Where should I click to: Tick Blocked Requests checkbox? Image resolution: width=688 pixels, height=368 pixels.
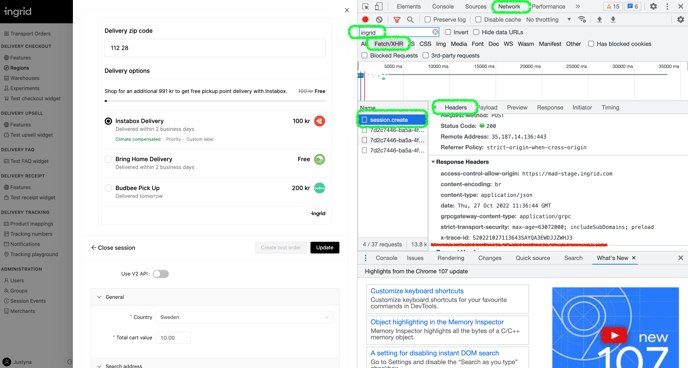(364, 56)
